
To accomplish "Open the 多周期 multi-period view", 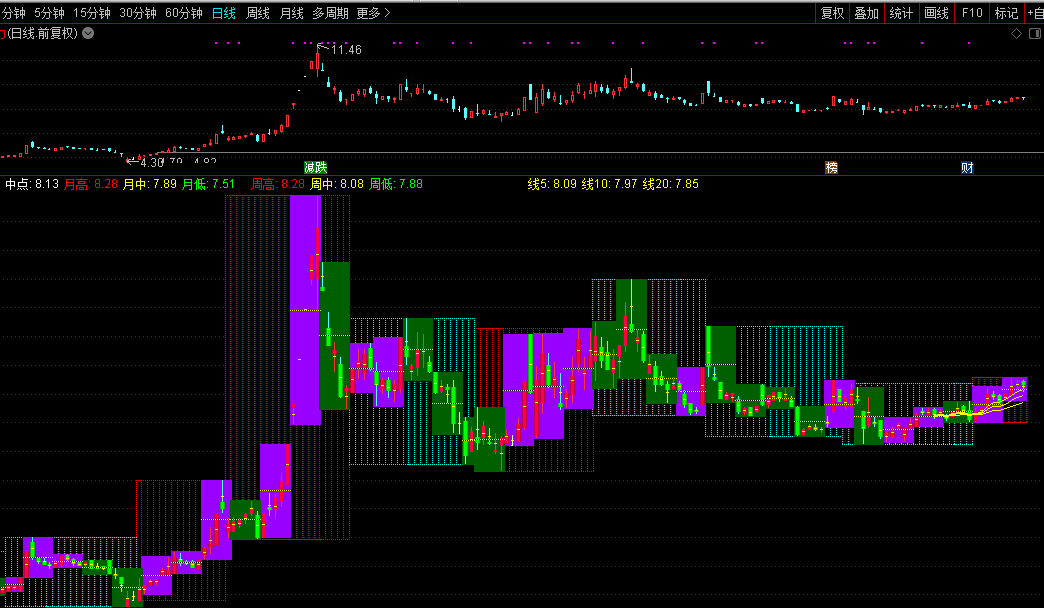I will tap(330, 13).
